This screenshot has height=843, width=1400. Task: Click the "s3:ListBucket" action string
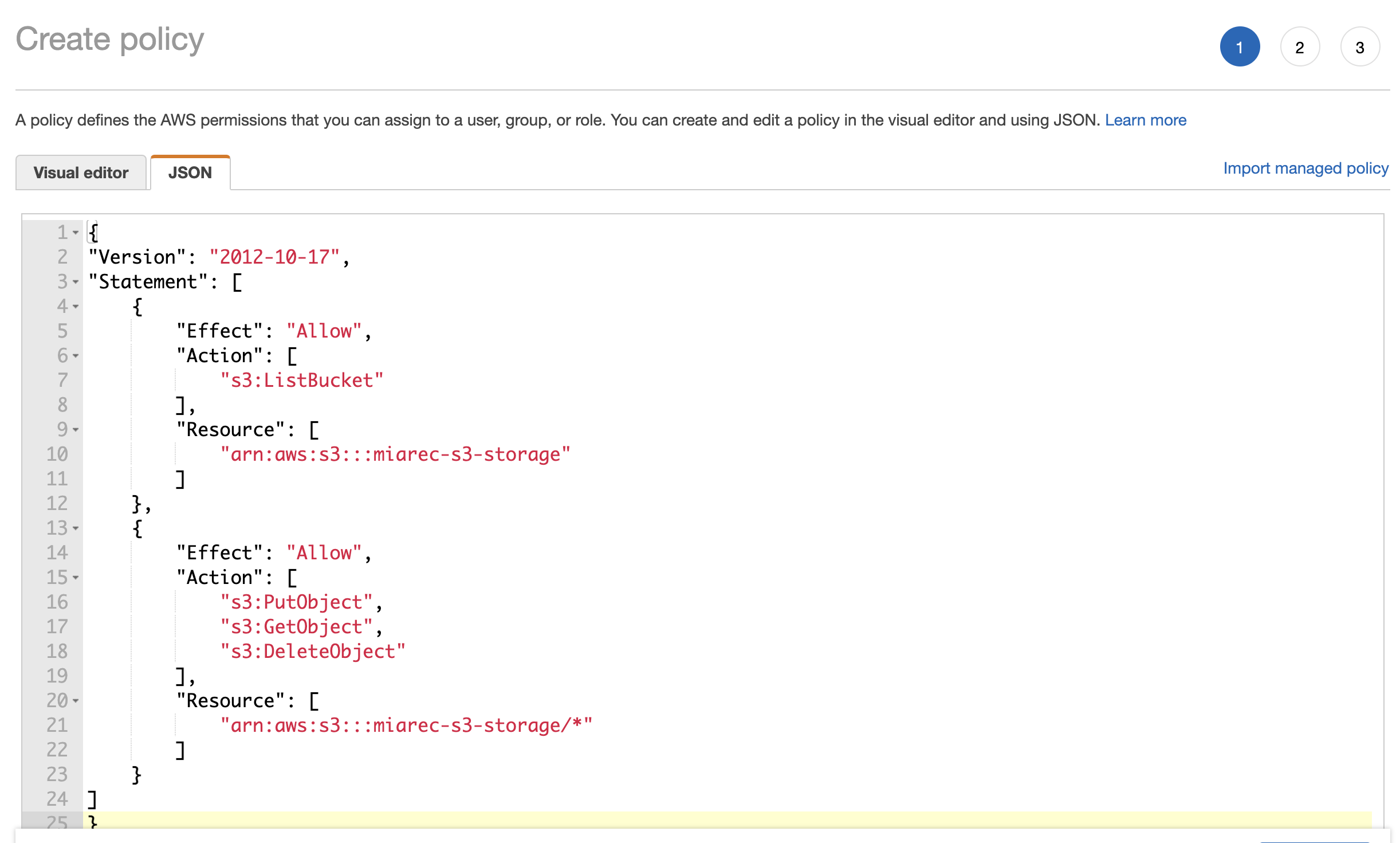(302, 381)
